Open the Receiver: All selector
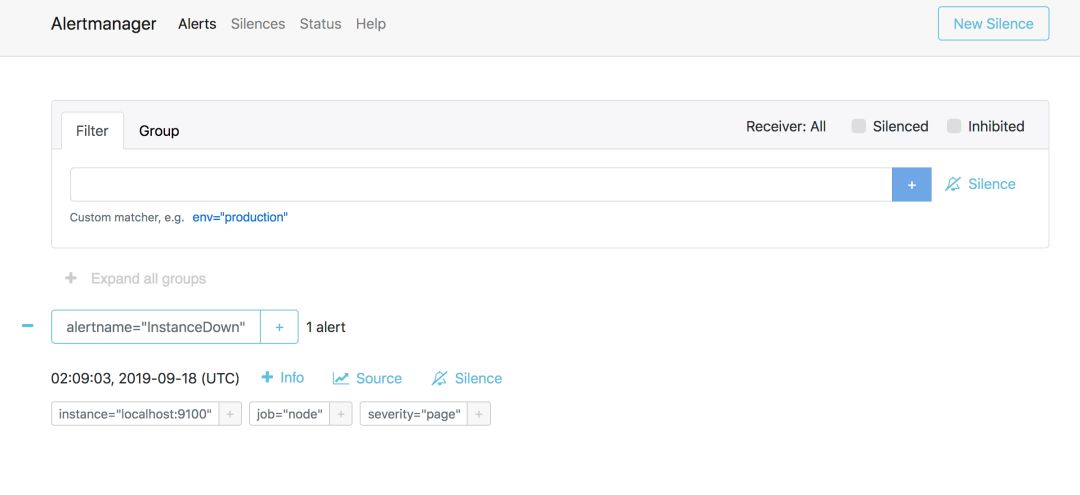Screen dimensions: 1080x495 click(786, 126)
